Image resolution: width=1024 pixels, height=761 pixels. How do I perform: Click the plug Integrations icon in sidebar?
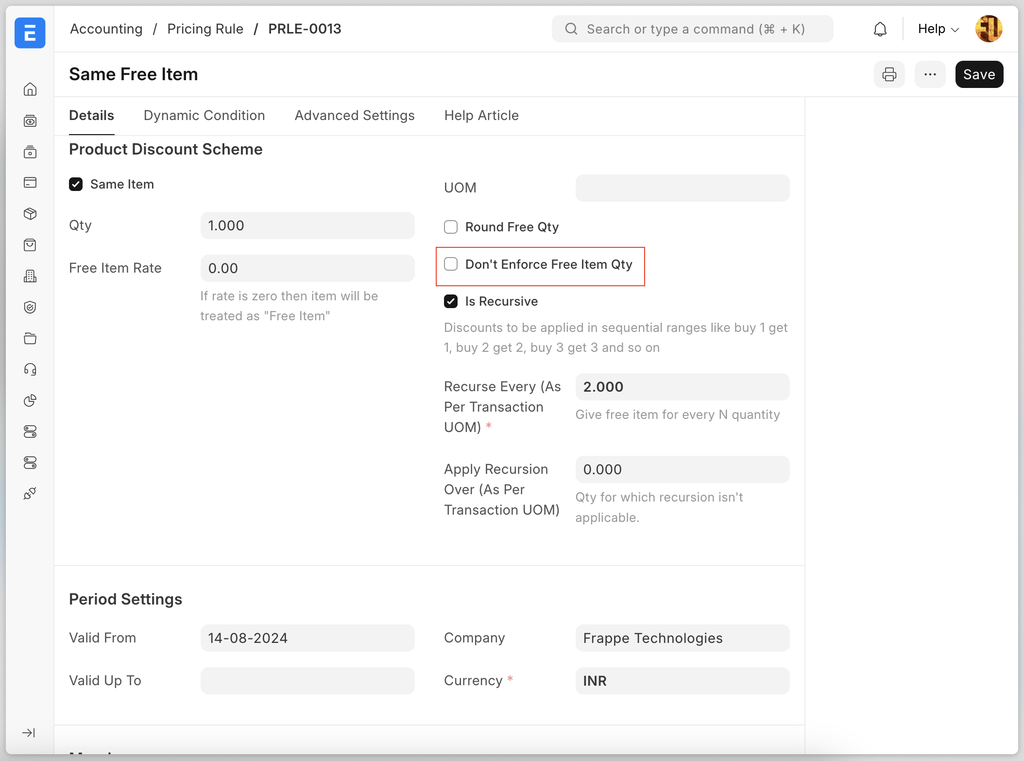tap(30, 493)
